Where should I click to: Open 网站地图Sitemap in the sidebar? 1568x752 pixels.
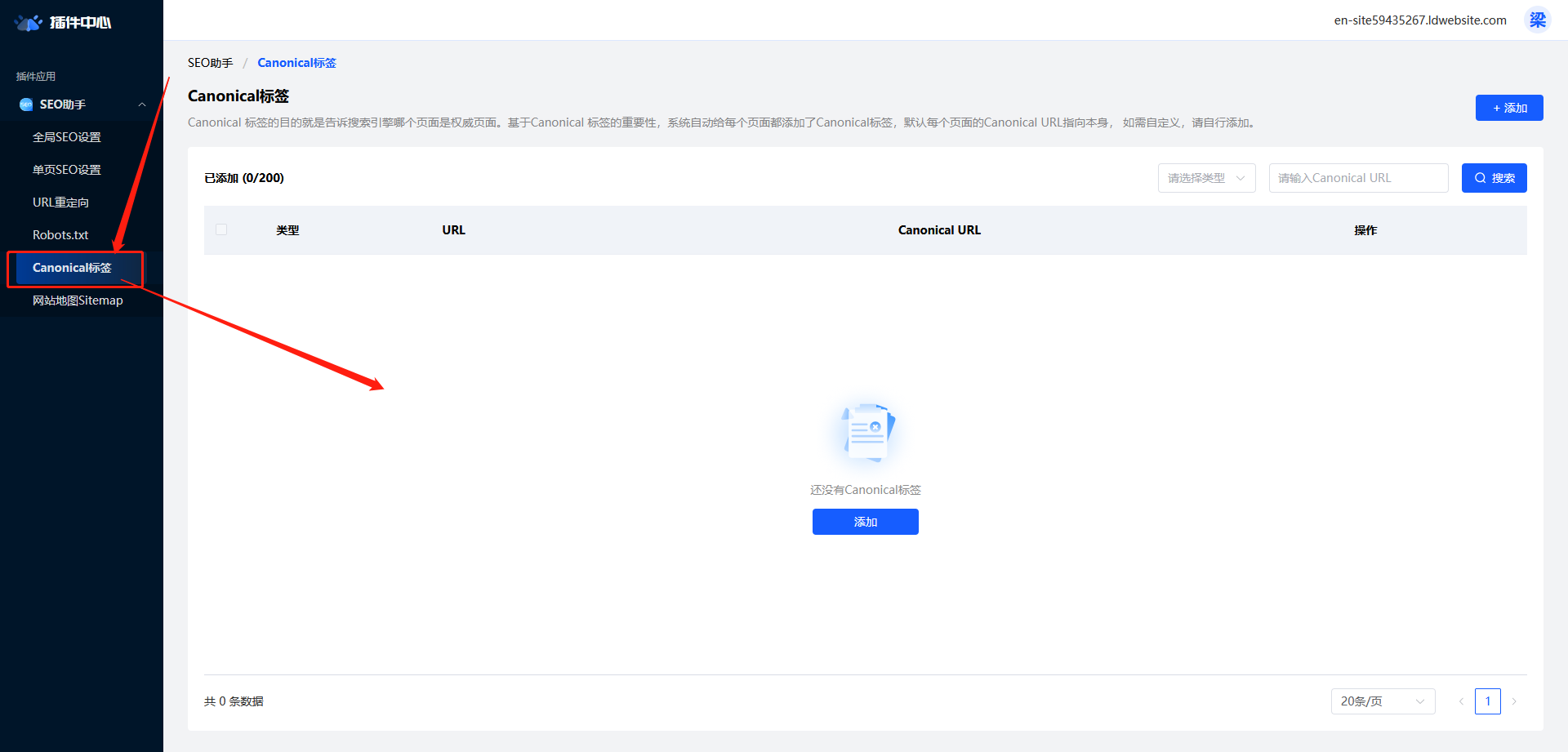tap(78, 300)
